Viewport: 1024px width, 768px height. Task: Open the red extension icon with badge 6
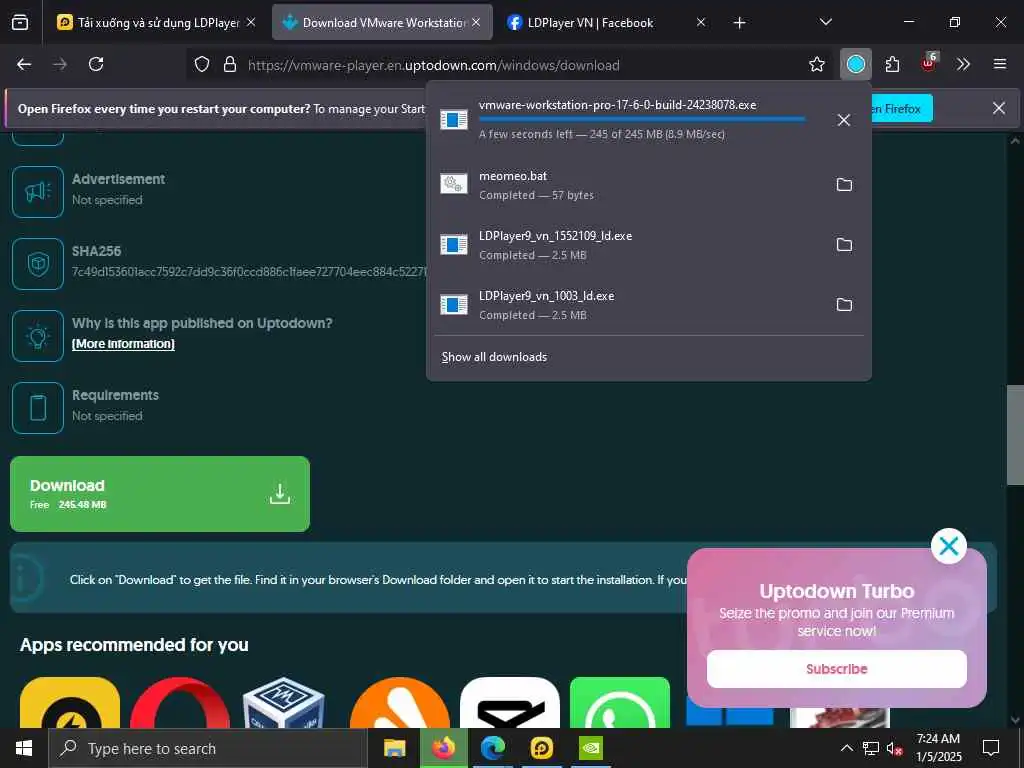click(x=928, y=64)
